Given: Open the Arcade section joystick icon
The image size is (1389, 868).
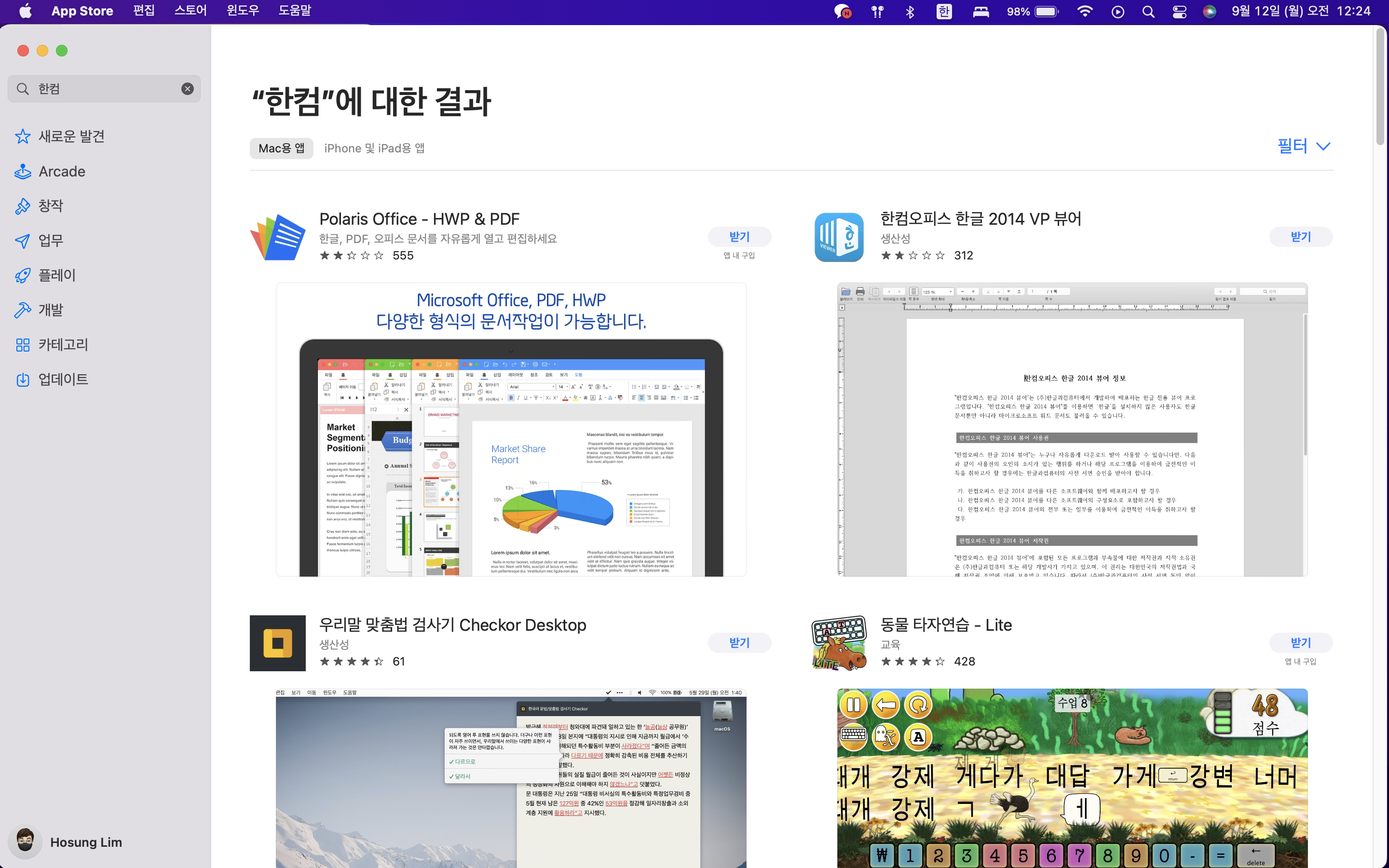Looking at the screenshot, I should (x=22, y=171).
